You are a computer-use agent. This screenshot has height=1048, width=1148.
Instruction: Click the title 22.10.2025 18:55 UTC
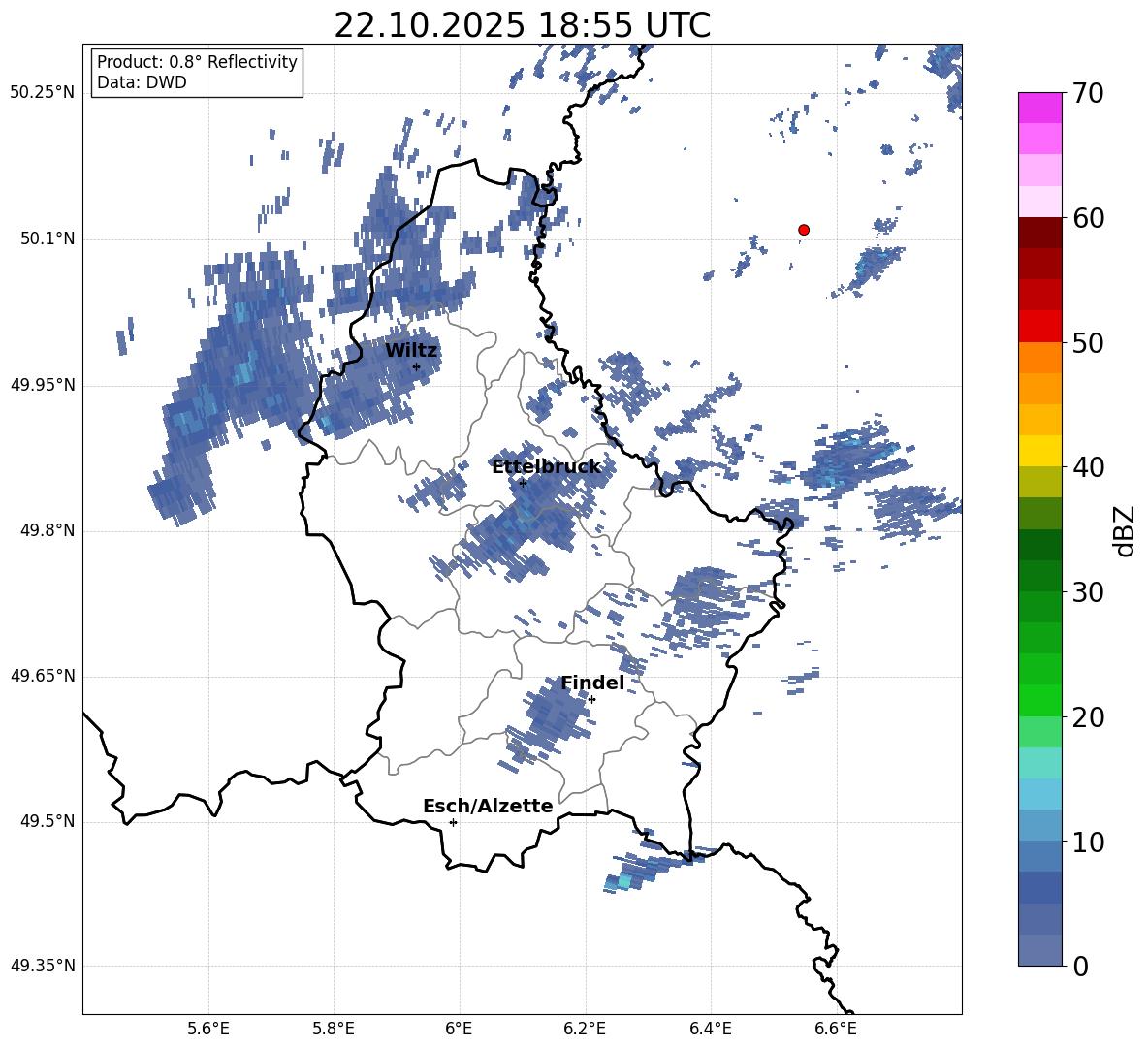(522, 25)
